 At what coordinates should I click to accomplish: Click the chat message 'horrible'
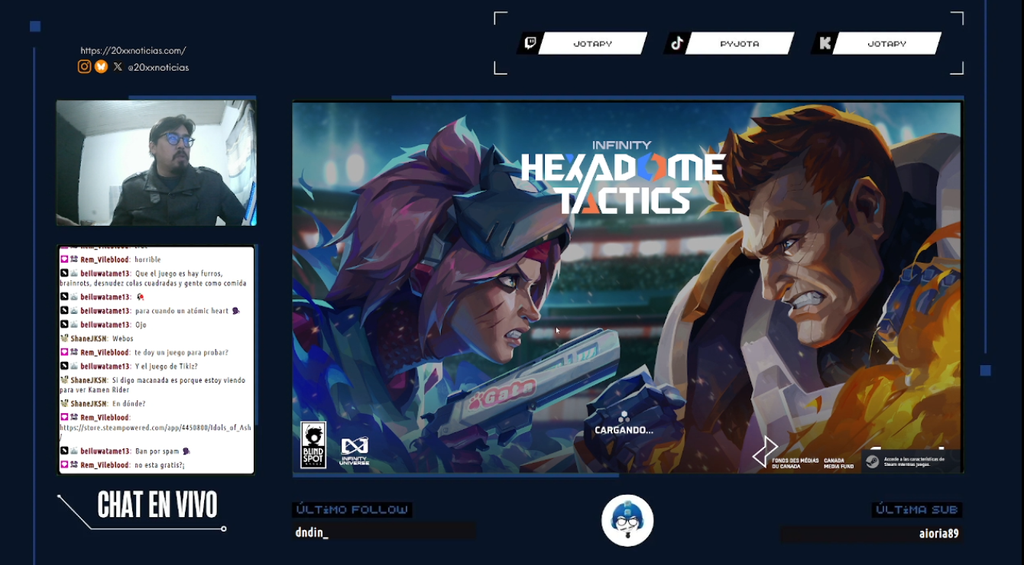[x=148, y=259]
